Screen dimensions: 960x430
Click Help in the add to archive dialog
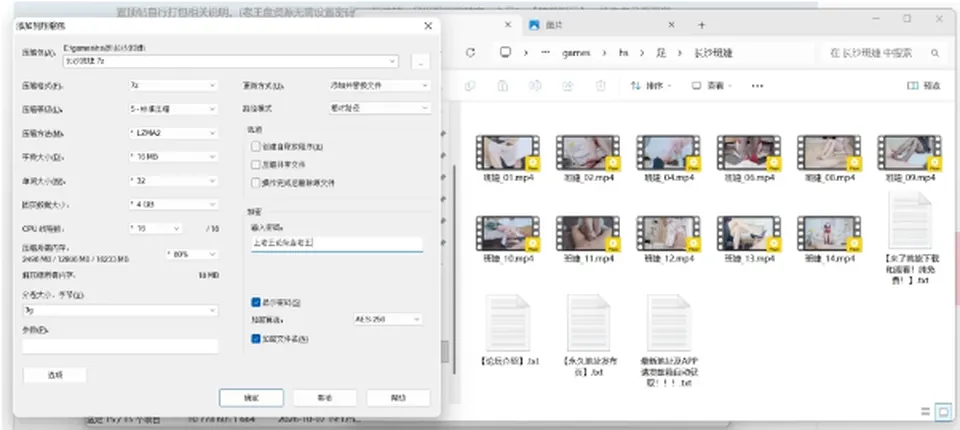point(398,398)
